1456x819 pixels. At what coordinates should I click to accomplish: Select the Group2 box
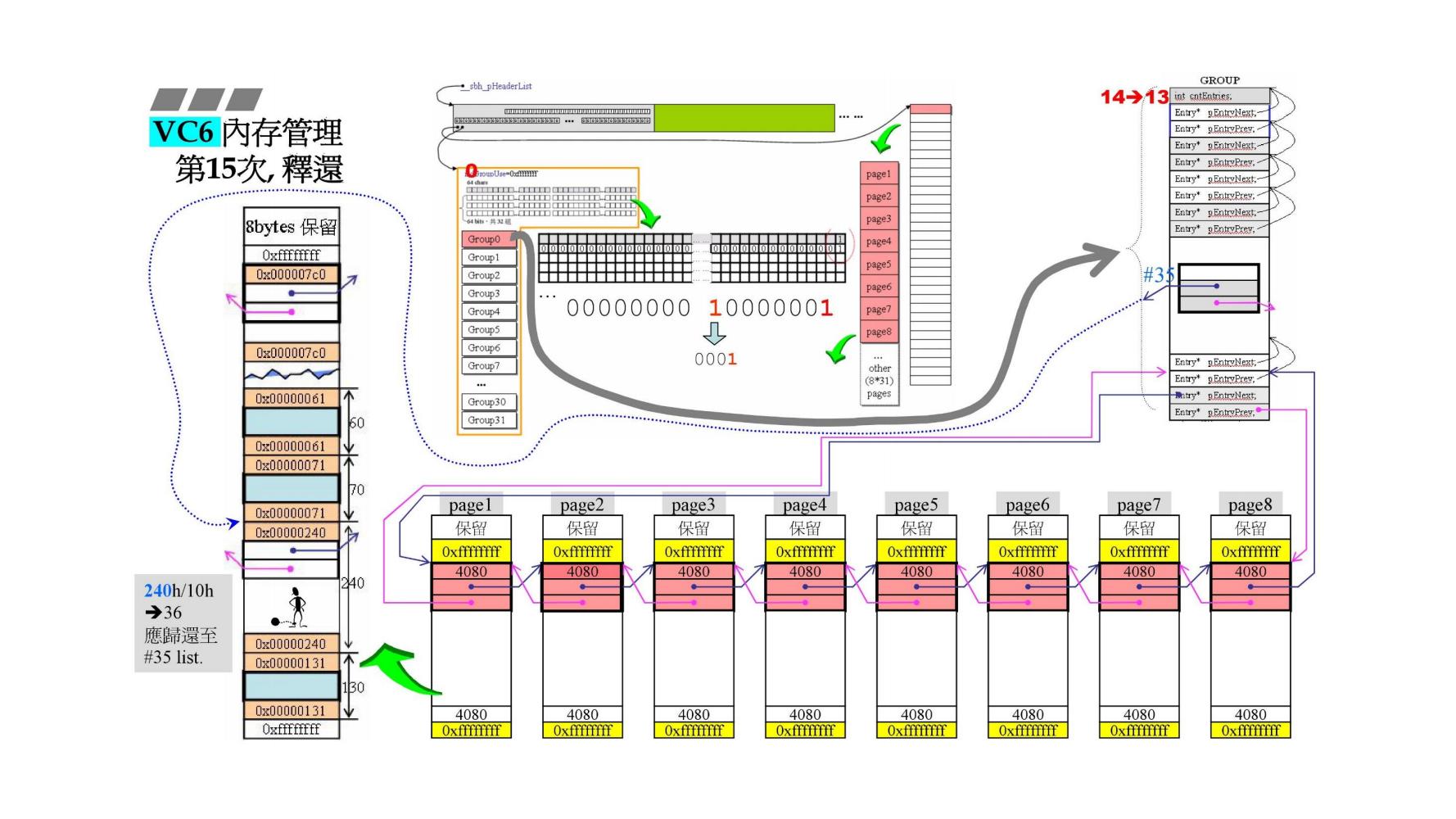488,275
